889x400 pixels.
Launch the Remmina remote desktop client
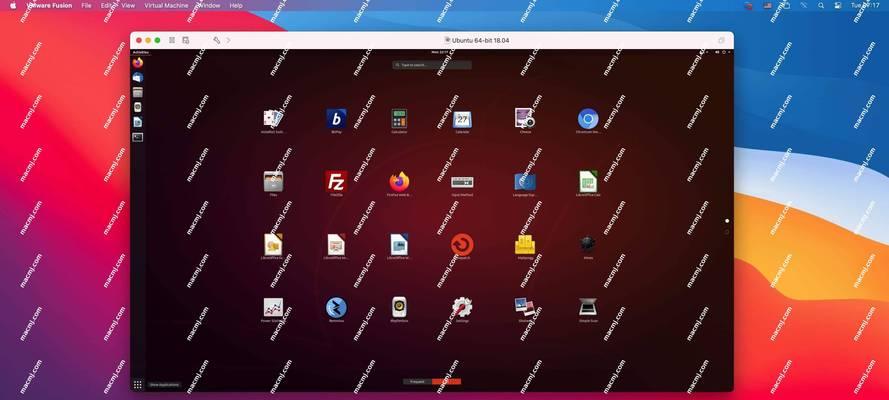tap(336, 308)
